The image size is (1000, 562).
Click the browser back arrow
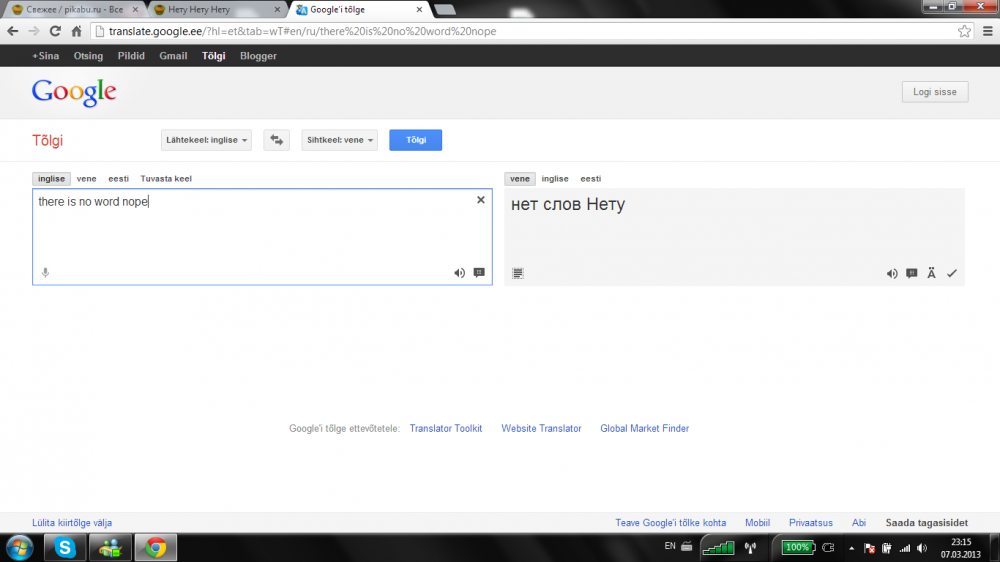tap(13, 31)
